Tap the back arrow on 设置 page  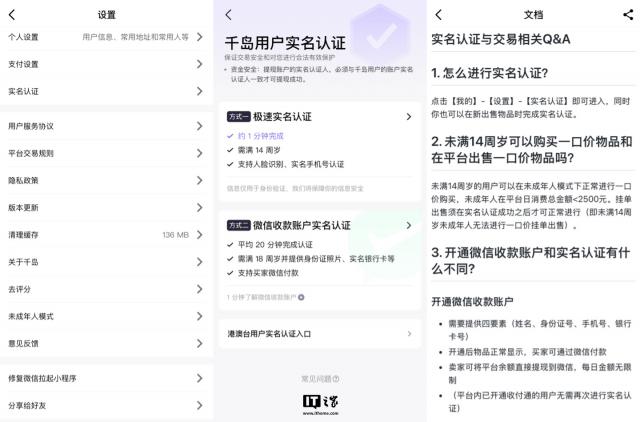pyautogui.click(x=12, y=15)
